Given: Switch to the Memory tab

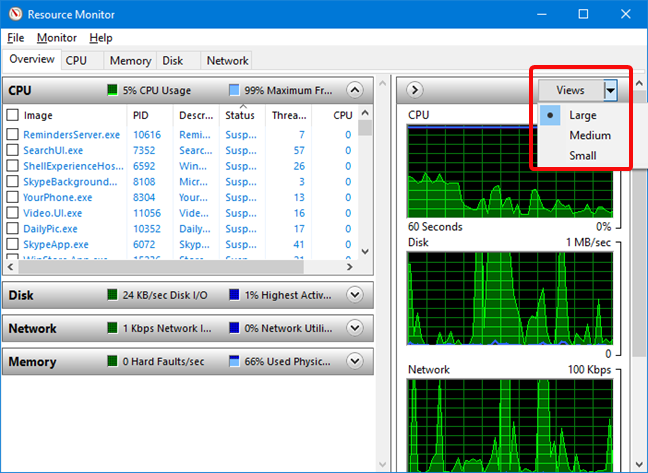Looking at the screenshot, I should tap(130, 60).
